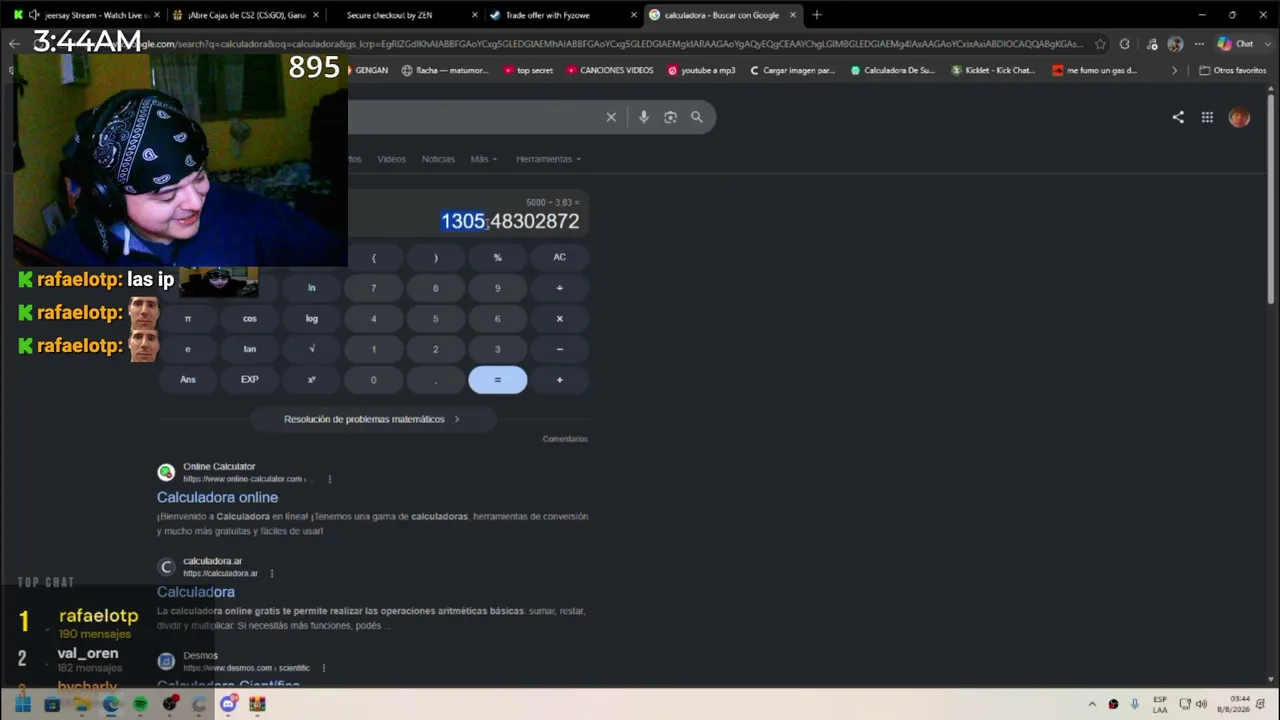Open the Google page share icon
This screenshot has width=1280, height=720.
(x=1178, y=117)
